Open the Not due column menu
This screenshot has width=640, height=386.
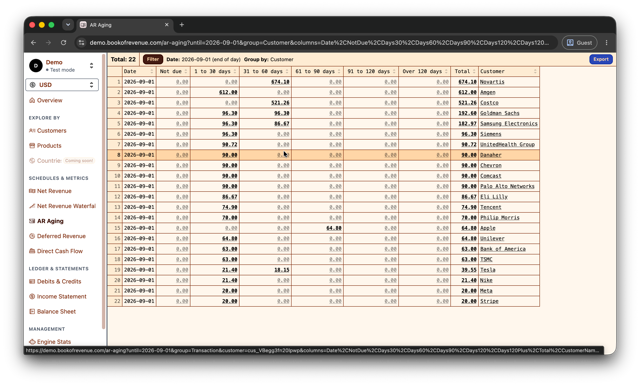[186, 71]
